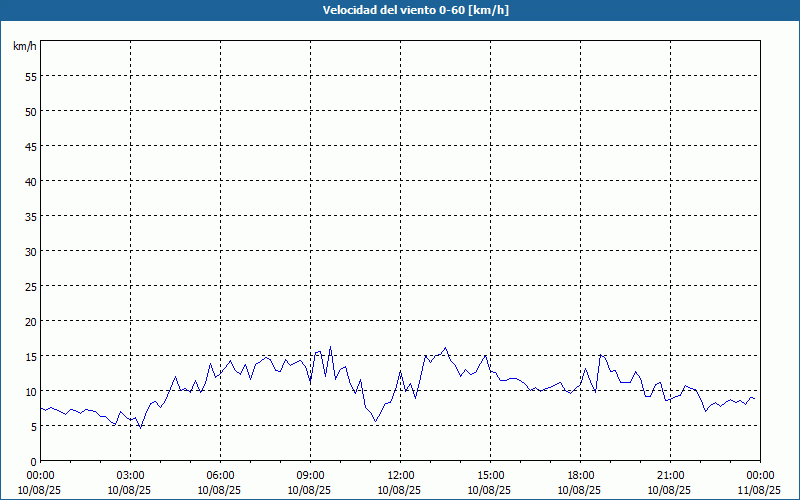The height and width of the screenshot is (500, 800).
Task: Select the '45' y-axis value
Action: (31, 146)
